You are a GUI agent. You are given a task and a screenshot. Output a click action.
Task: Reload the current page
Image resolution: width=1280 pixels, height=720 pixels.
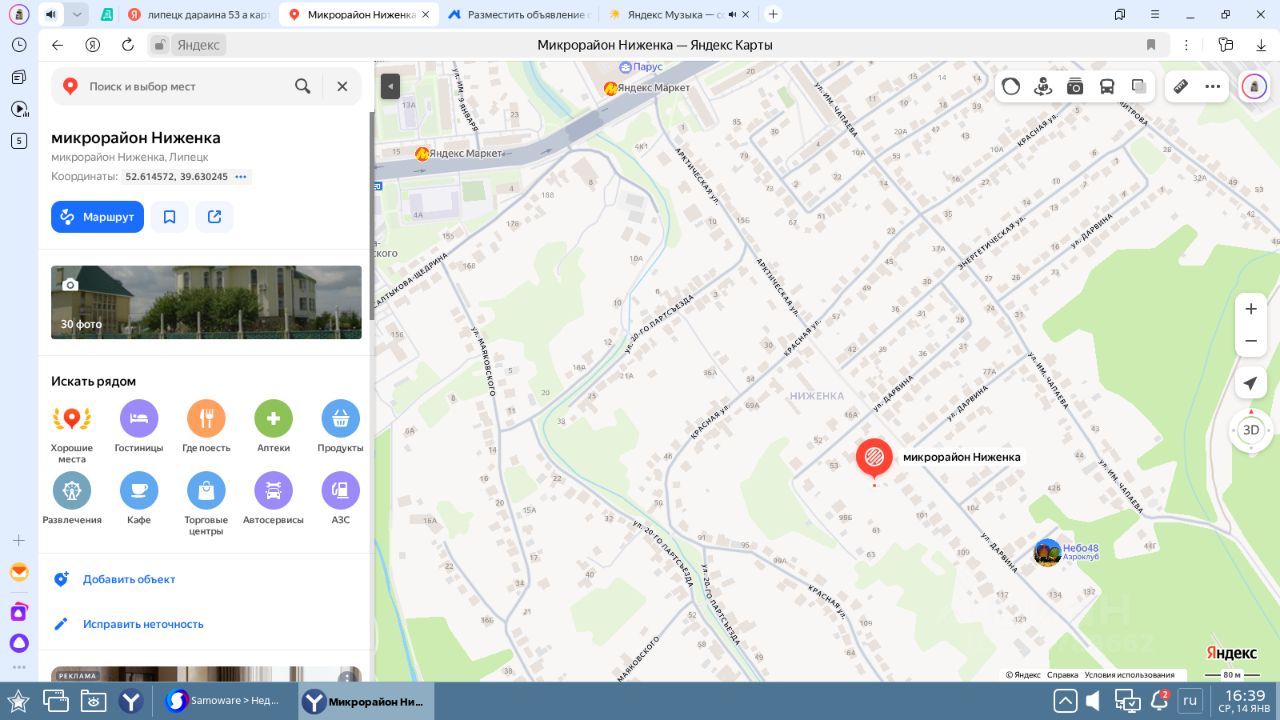coord(127,45)
